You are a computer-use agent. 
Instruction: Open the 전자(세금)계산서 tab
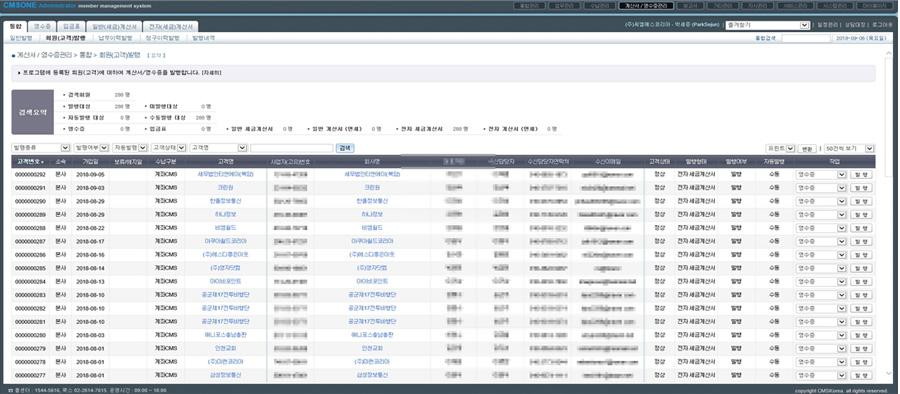[x=170, y=26]
